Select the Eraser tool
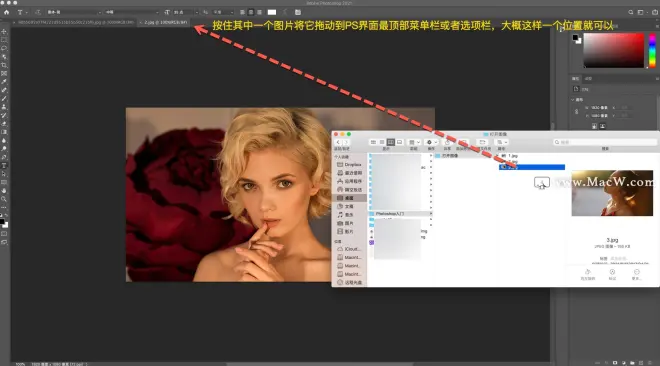Viewport: 660px width, 366px height. [x=4, y=124]
